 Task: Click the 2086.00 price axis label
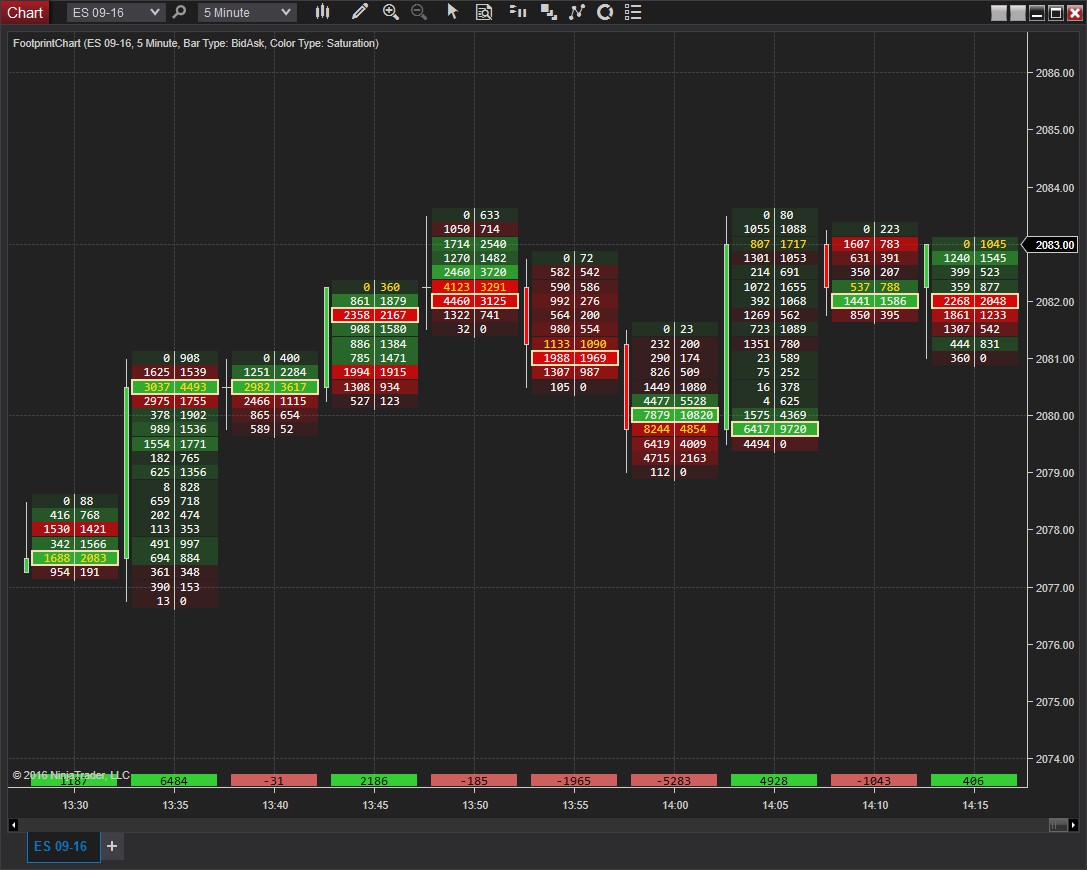1054,73
